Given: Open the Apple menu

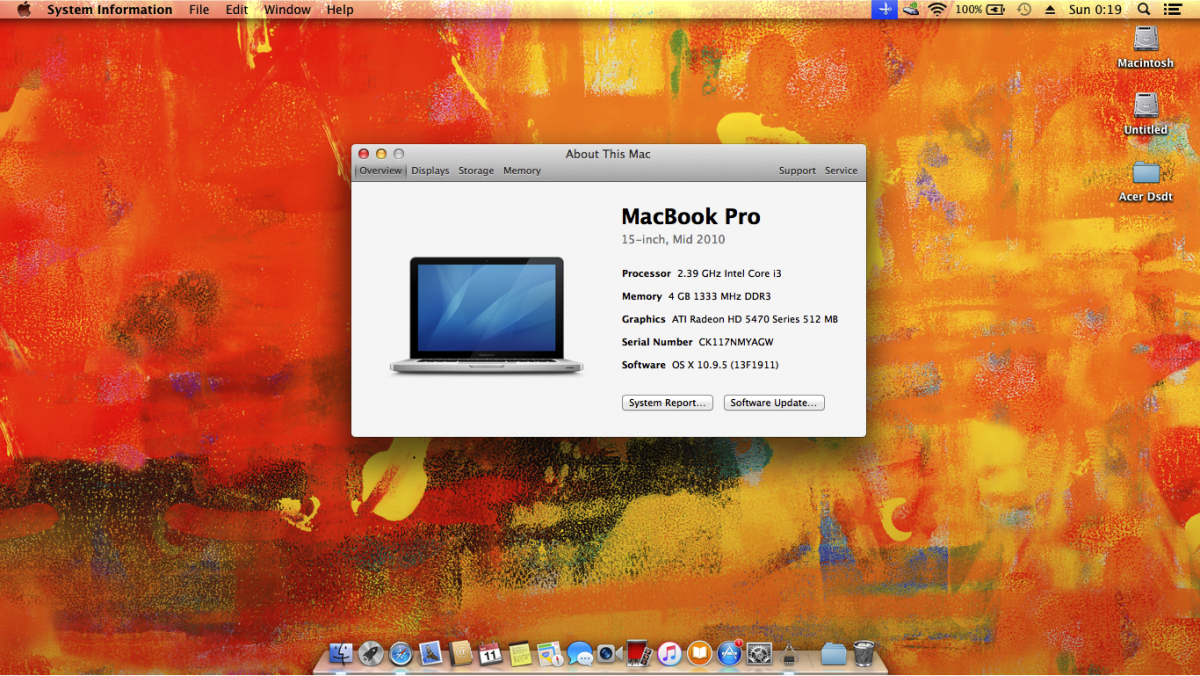Looking at the screenshot, I should pyautogui.click(x=24, y=9).
